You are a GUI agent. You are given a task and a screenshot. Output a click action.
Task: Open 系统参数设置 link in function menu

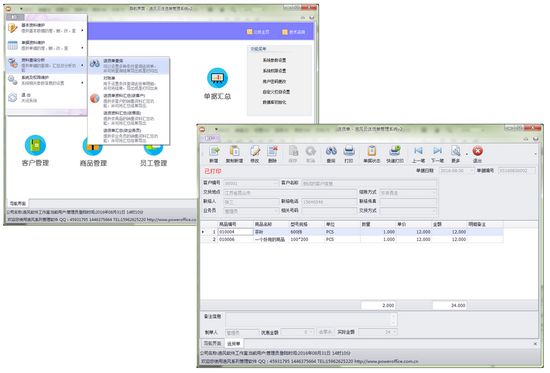pyautogui.click(x=274, y=60)
